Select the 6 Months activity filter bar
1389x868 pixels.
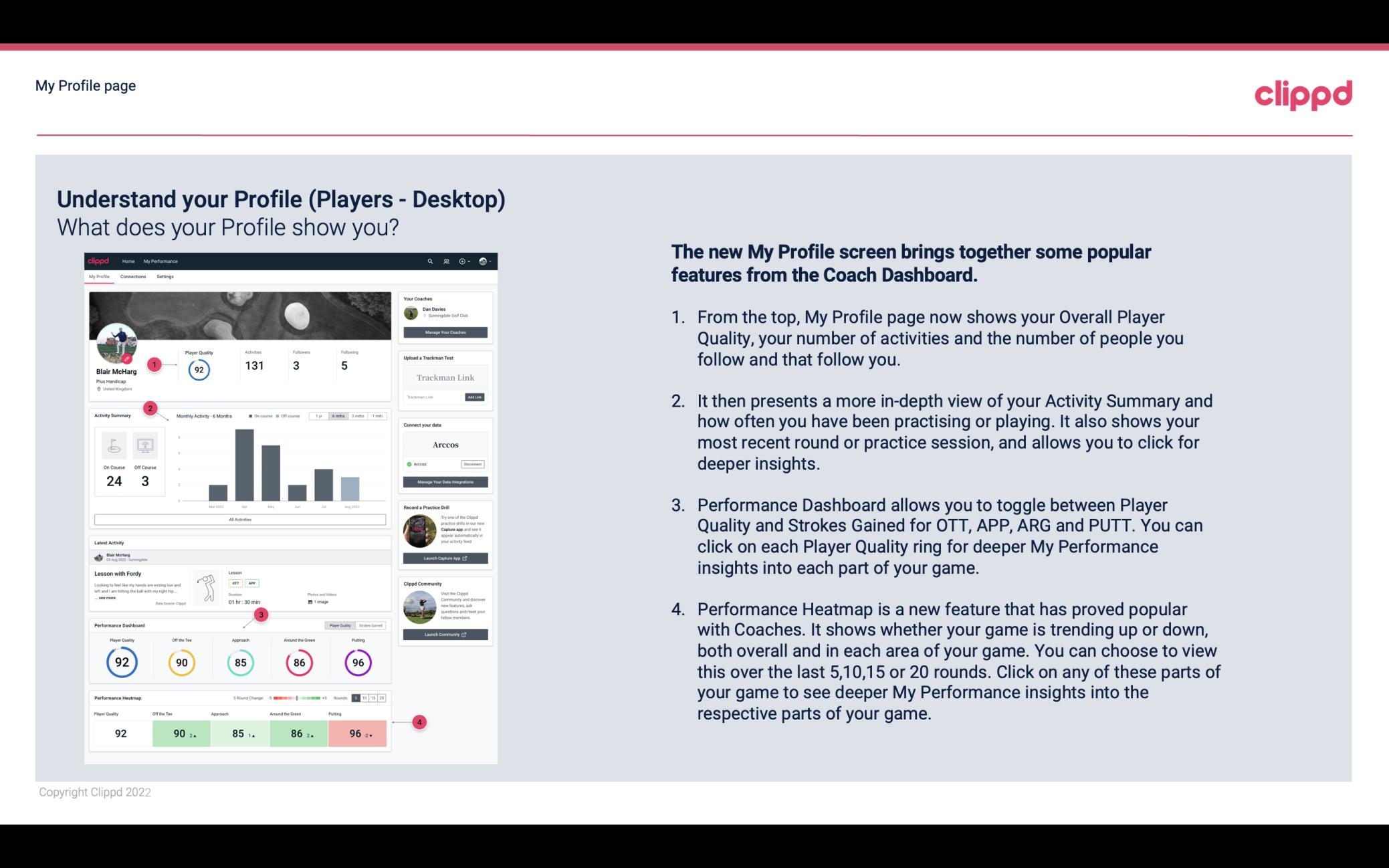coord(339,417)
